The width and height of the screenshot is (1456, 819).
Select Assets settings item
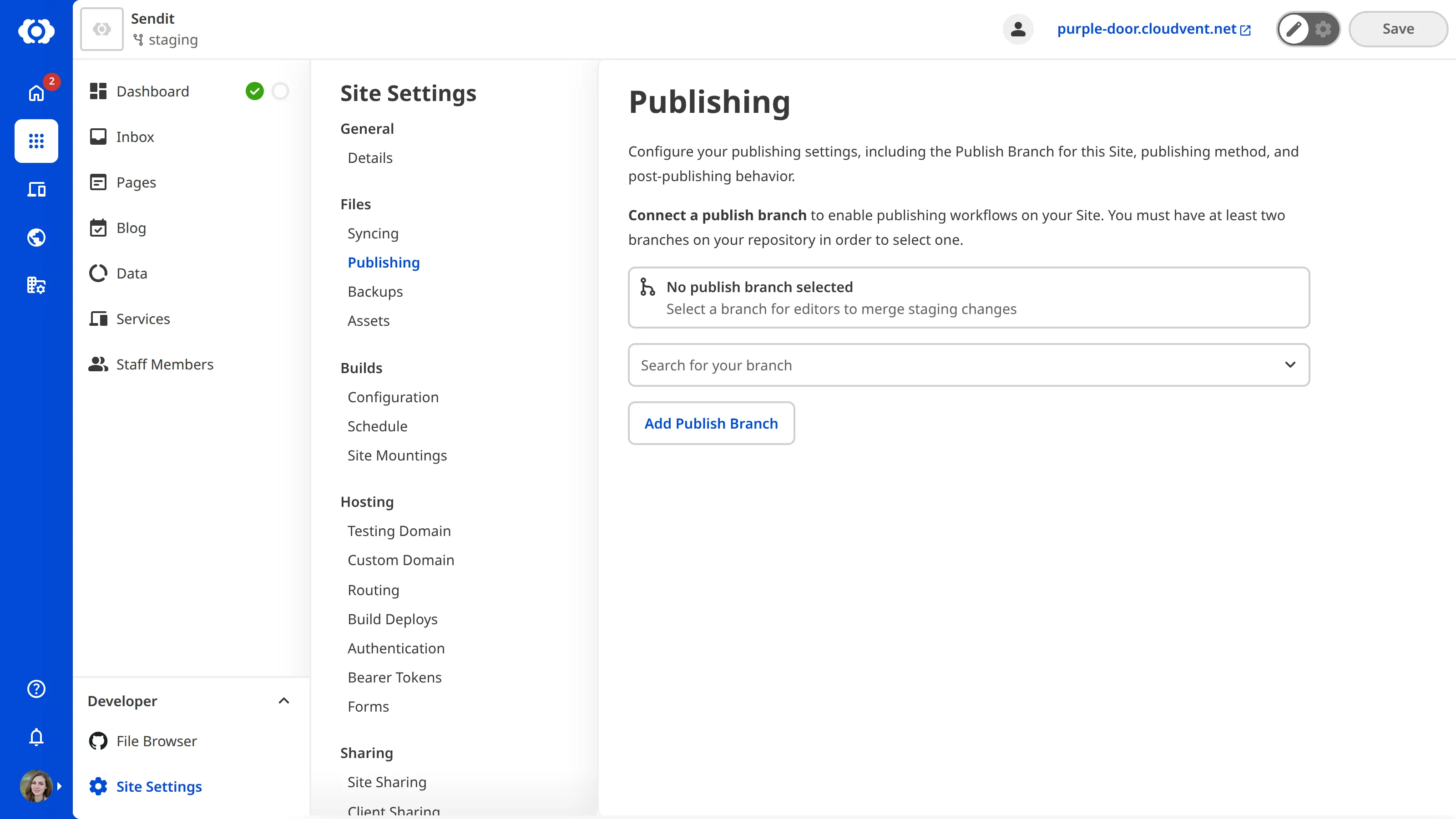pos(369,320)
